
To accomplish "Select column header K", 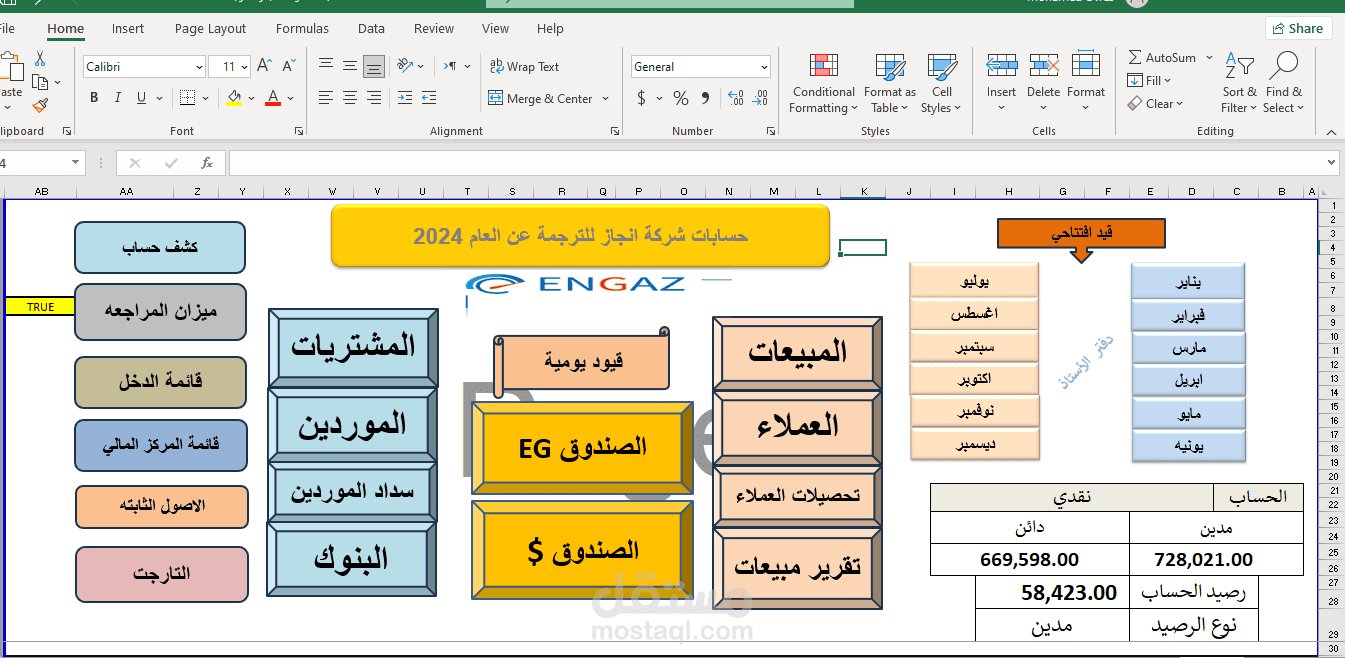I will (863, 191).
